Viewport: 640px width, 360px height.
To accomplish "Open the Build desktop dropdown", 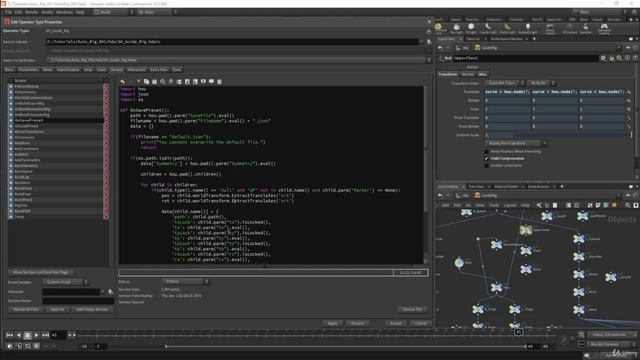I will pos(113,12).
